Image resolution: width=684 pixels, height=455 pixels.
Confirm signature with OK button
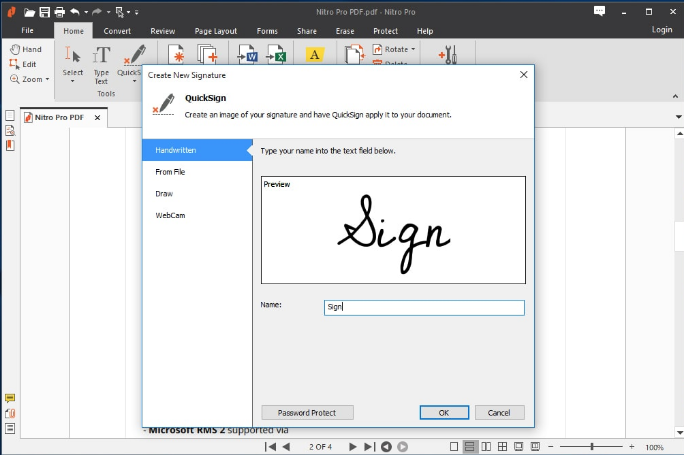point(444,413)
